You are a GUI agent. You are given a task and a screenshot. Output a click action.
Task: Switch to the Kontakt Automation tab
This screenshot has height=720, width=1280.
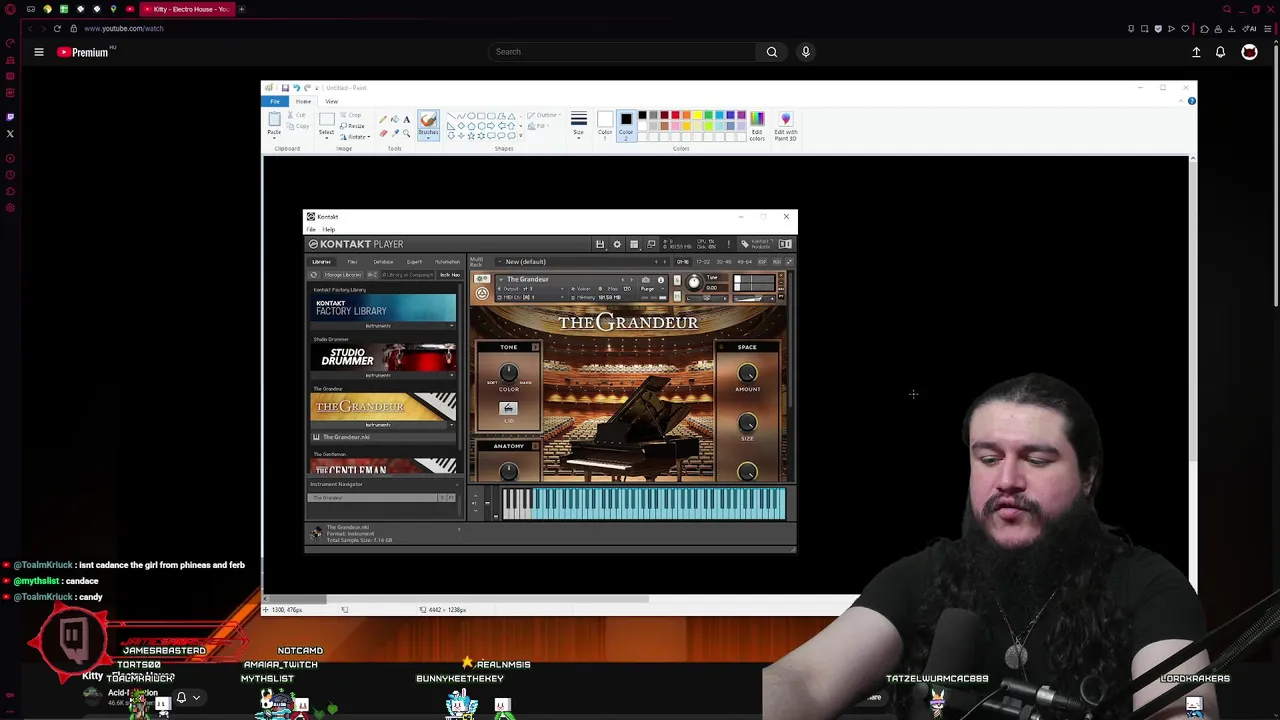click(x=447, y=262)
